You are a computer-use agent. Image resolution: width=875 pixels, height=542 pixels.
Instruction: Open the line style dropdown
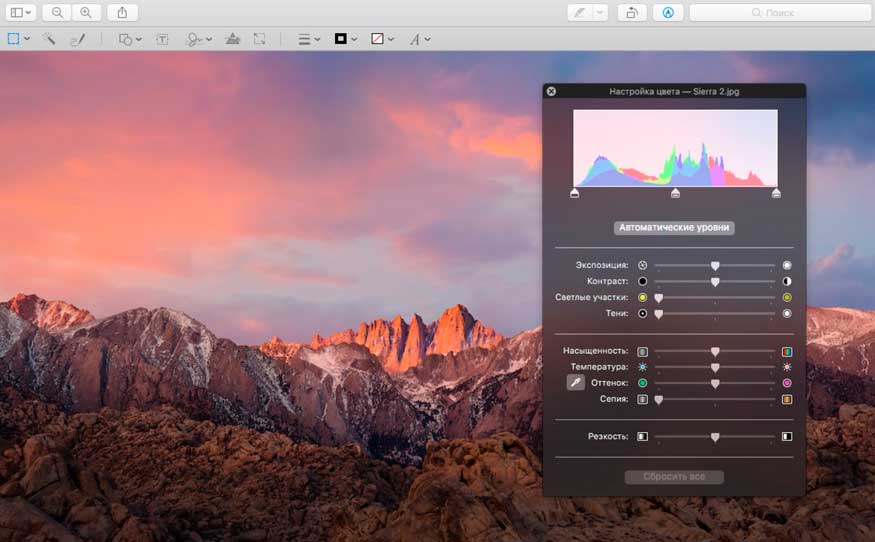coord(310,39)
